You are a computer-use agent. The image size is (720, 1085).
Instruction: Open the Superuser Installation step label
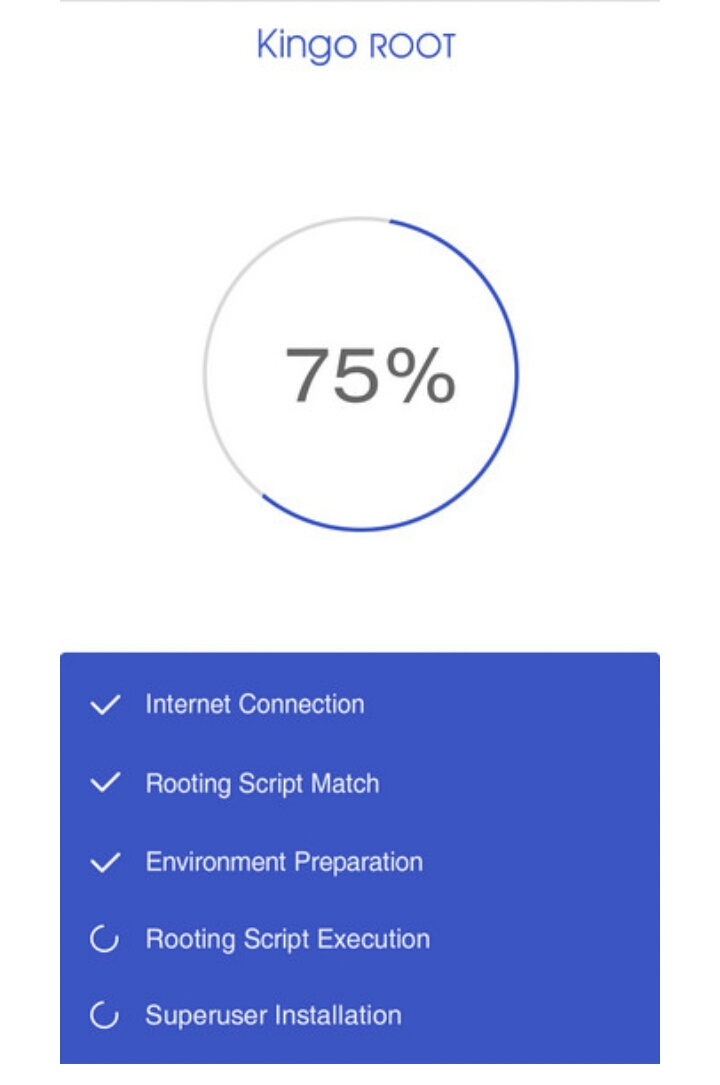[273, 1016]
